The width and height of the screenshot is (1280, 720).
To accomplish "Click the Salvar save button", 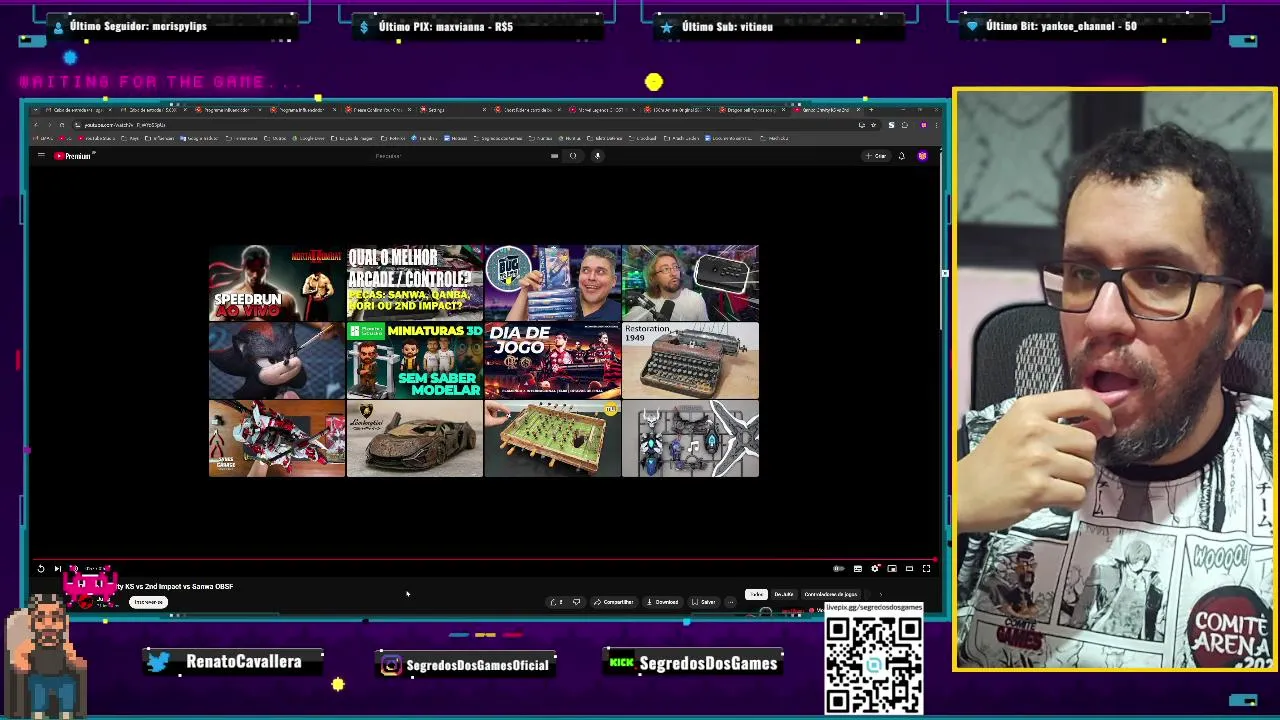I will [x=704, y=602].
